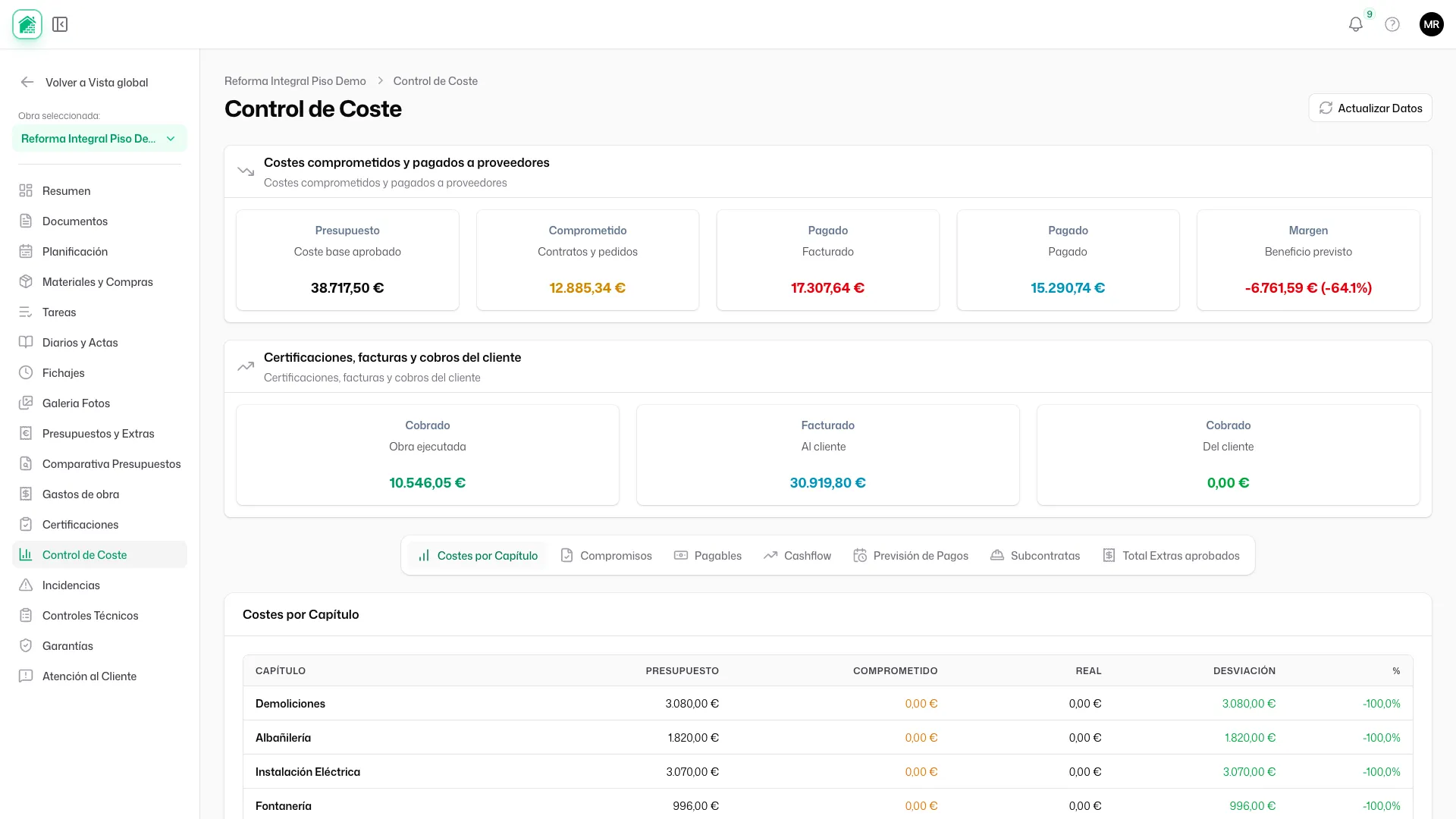Click the Certificaciones clipboard icon
Screen dimensions: 1456x819
pyautogui.click(x=26, y=524)
